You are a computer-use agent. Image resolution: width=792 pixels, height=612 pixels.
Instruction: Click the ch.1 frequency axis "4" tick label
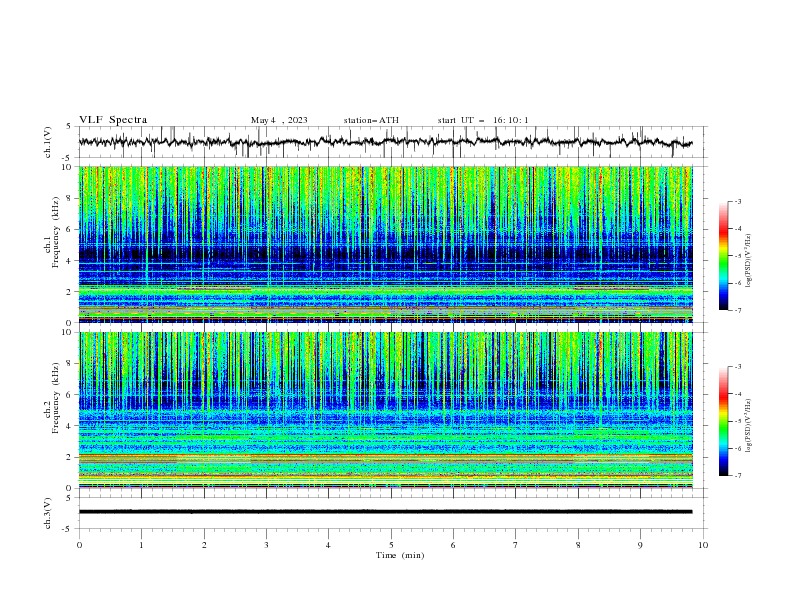point(71,261)
